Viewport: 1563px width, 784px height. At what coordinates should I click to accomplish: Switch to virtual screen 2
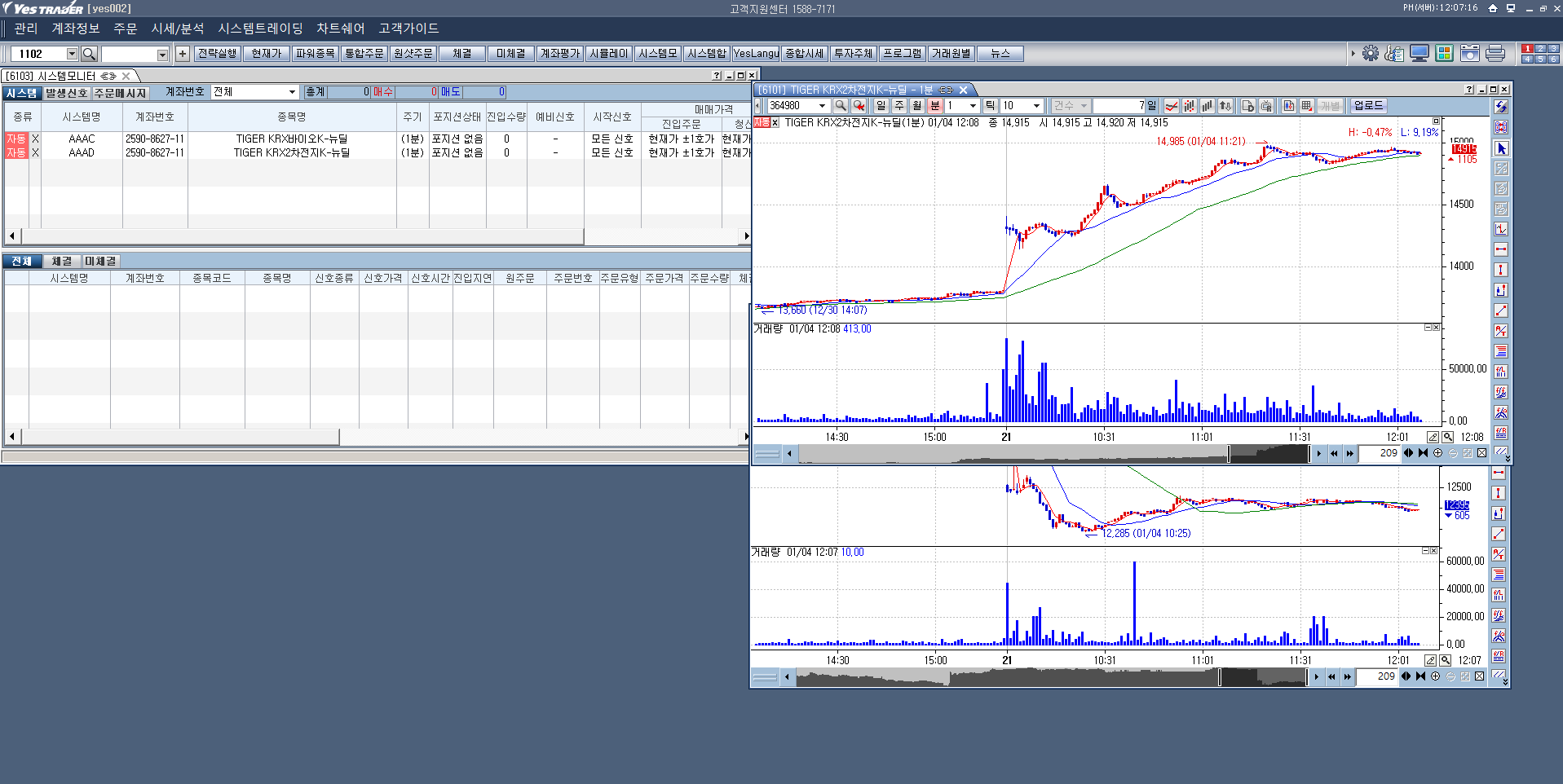tap(1541, 49)
